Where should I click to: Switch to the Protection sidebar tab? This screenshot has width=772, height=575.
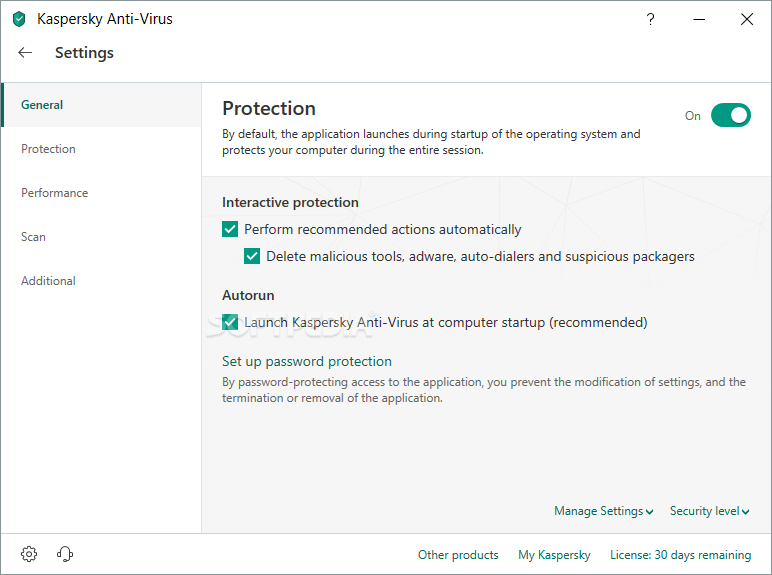click(x=101, y=149)
